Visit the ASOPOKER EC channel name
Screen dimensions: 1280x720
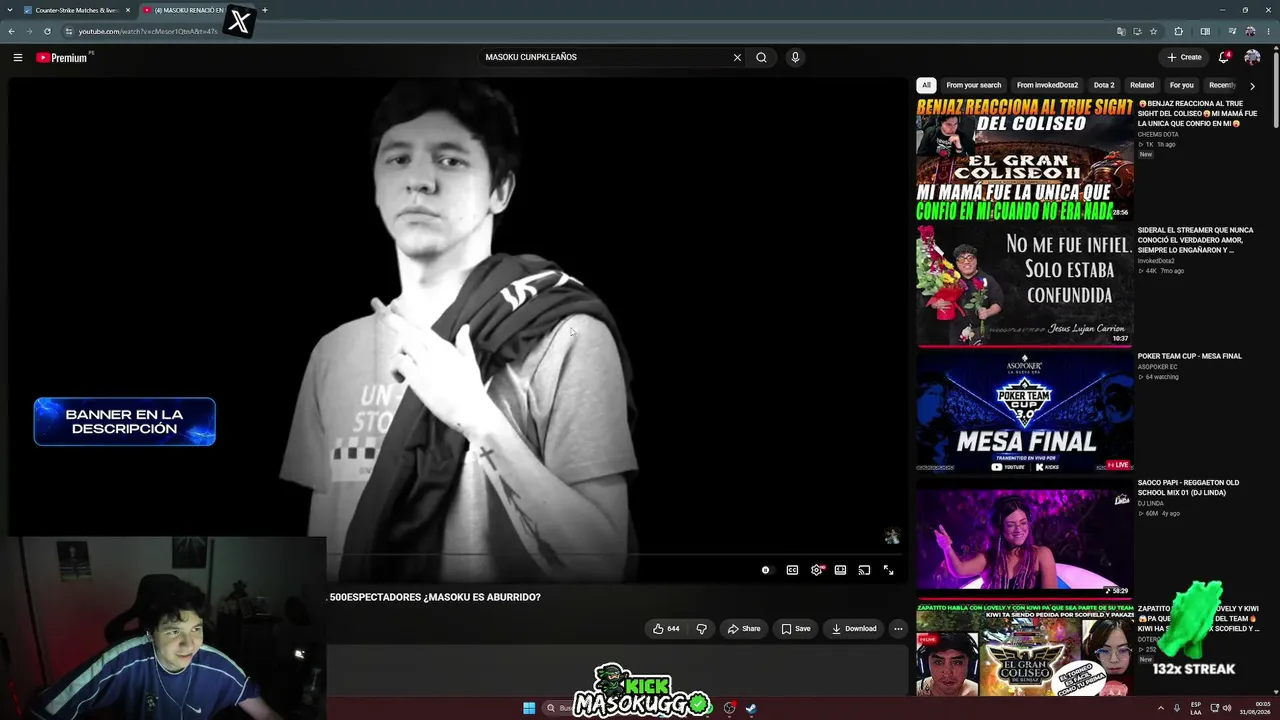coord(1157,367)
